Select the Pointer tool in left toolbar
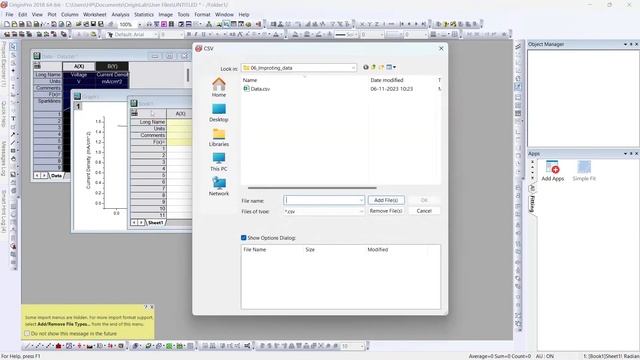Screen dimensions: 640x360 13,46
